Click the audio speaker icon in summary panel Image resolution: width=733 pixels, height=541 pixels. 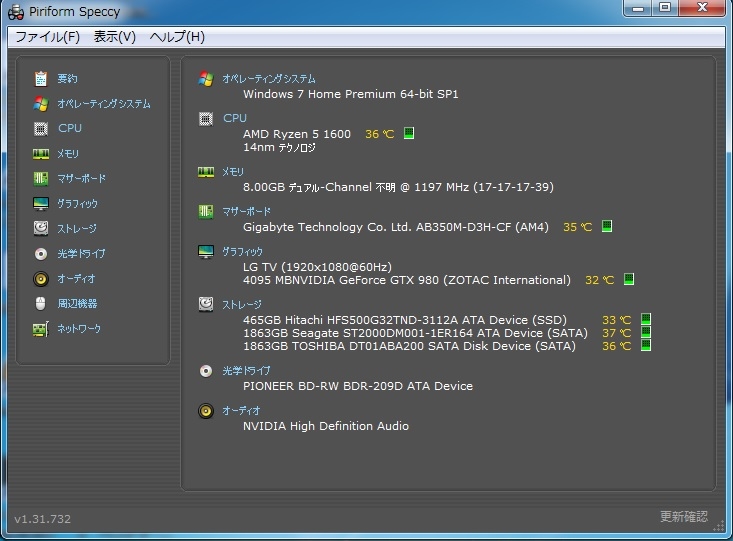(206, 411)
